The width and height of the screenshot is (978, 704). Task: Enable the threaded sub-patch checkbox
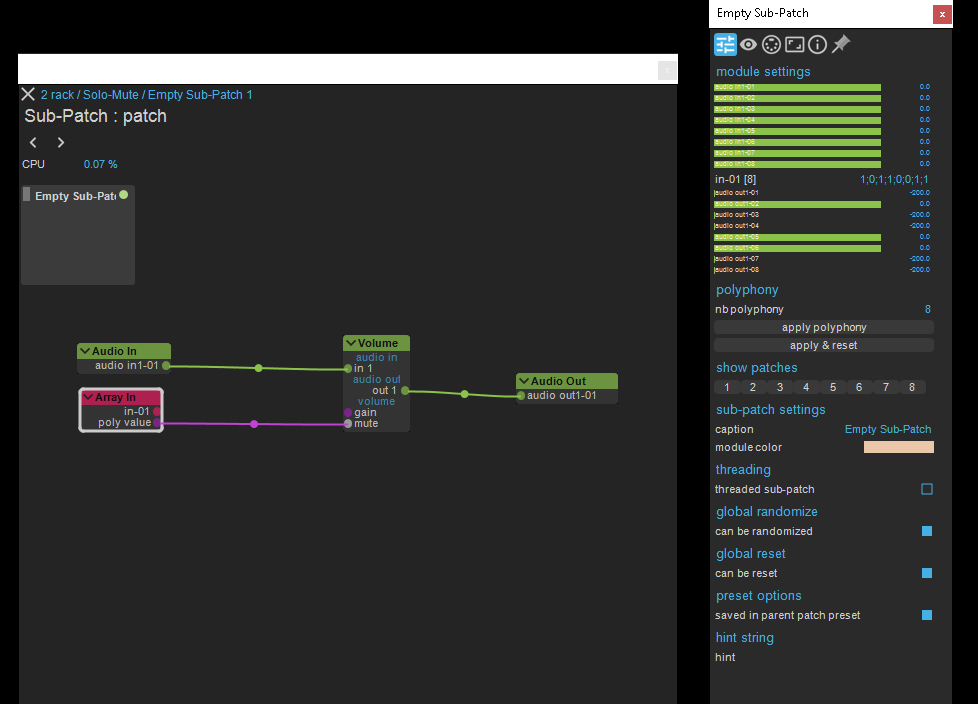coord(927,489)
